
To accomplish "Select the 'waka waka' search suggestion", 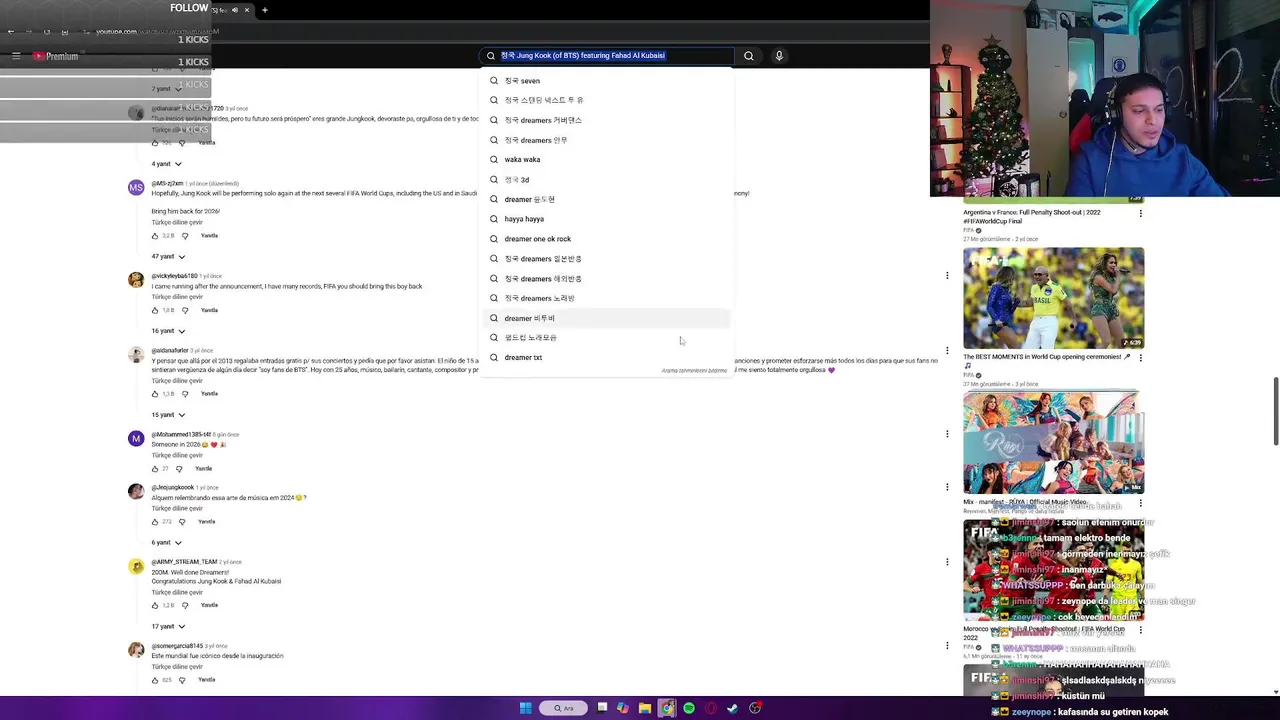I will pyautogui.click(x=607, y=160).
